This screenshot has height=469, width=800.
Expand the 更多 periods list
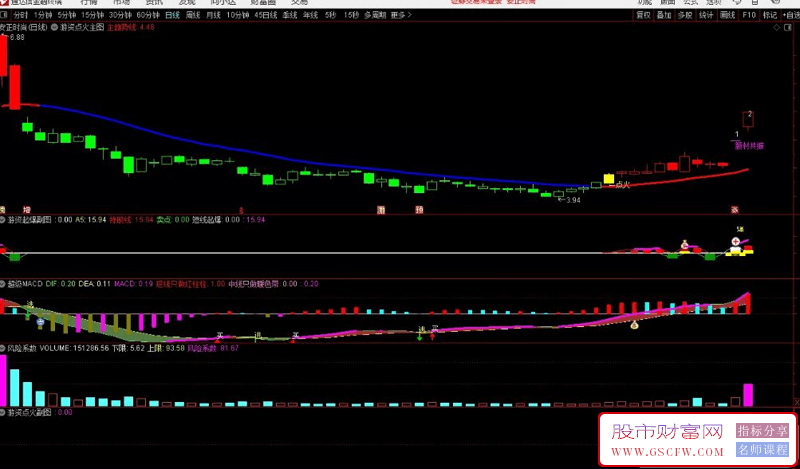pyautogui.click(x=401, y=15)
